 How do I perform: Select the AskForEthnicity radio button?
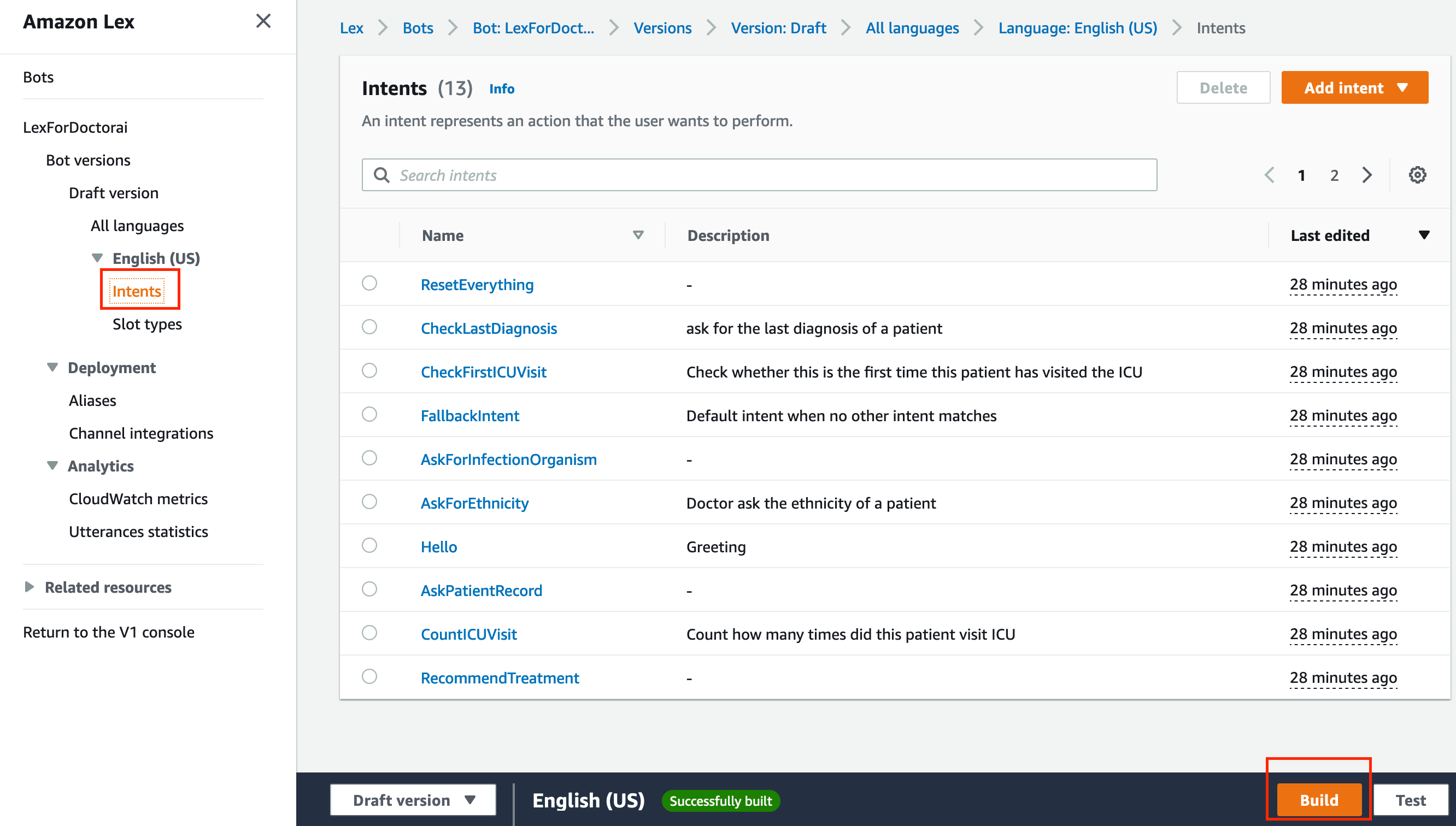(369, 501)
